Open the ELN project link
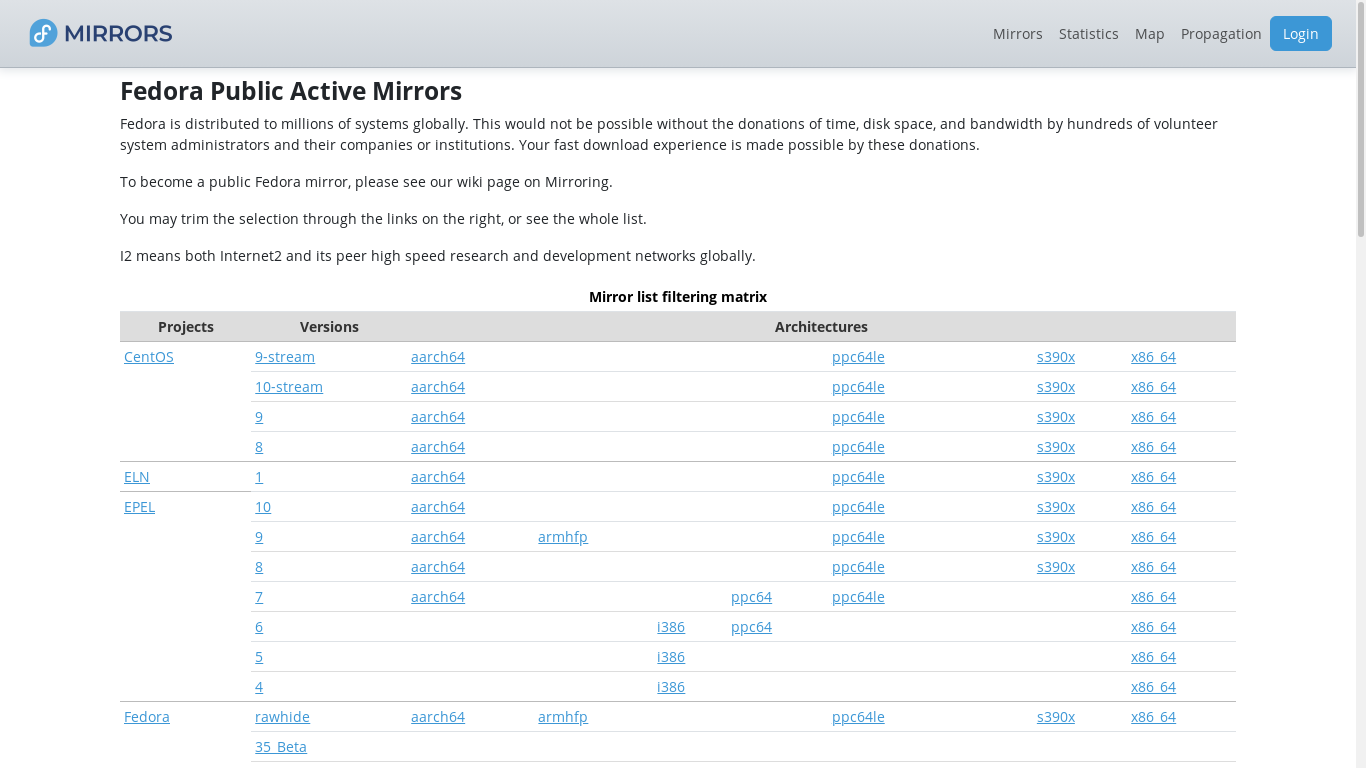Viewport: 1366px width, 768px height. 137,477
